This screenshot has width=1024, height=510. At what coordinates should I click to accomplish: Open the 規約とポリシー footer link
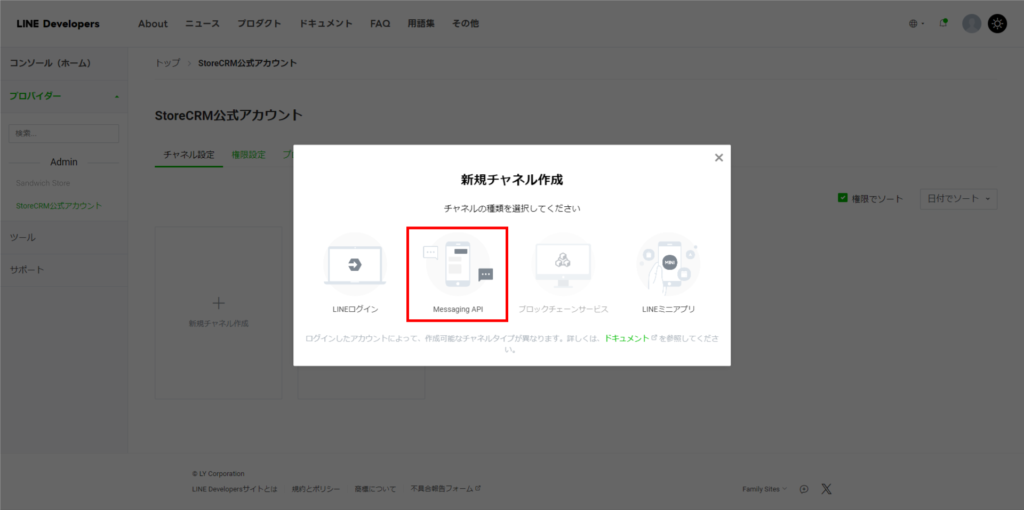point(316,488)
